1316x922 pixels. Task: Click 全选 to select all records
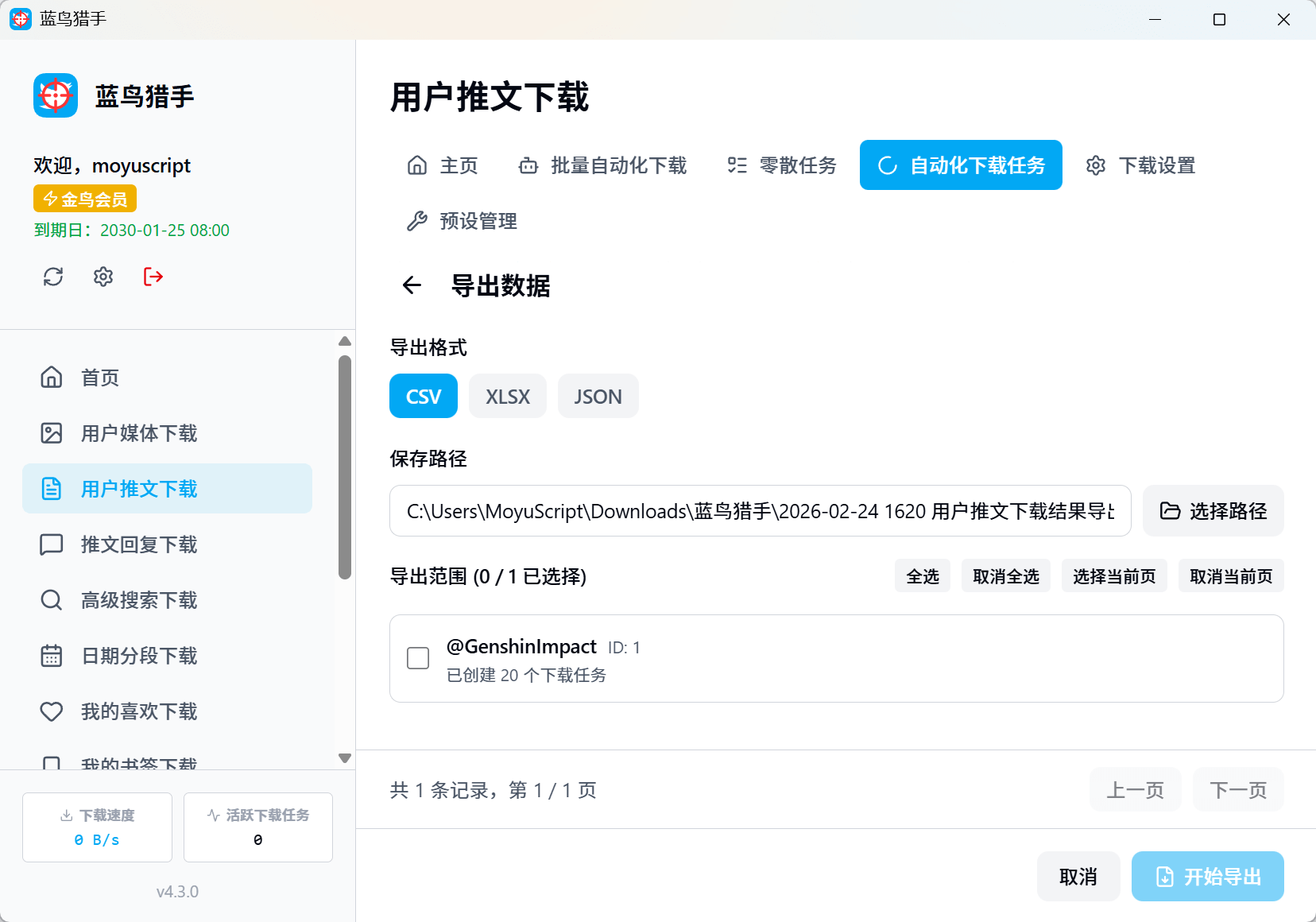pyautogui.click(x=922, y=576)
